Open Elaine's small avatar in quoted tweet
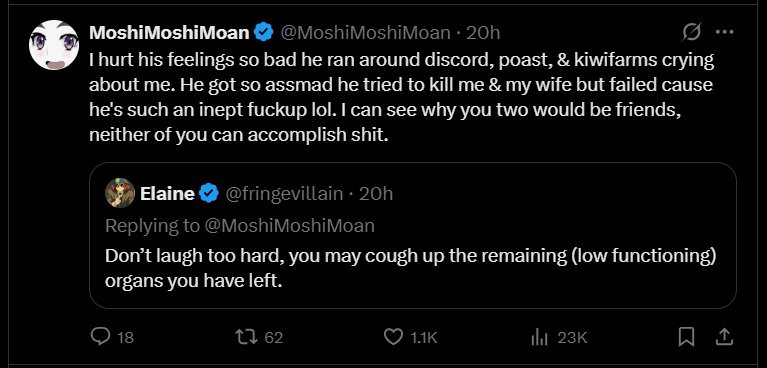 120,193
